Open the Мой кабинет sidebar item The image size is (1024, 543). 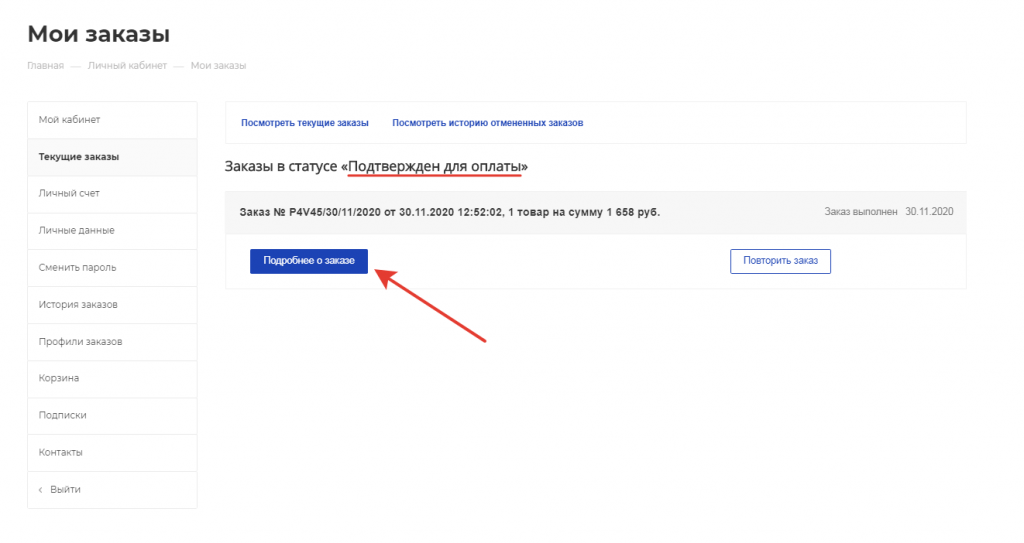tap(112, 120)
